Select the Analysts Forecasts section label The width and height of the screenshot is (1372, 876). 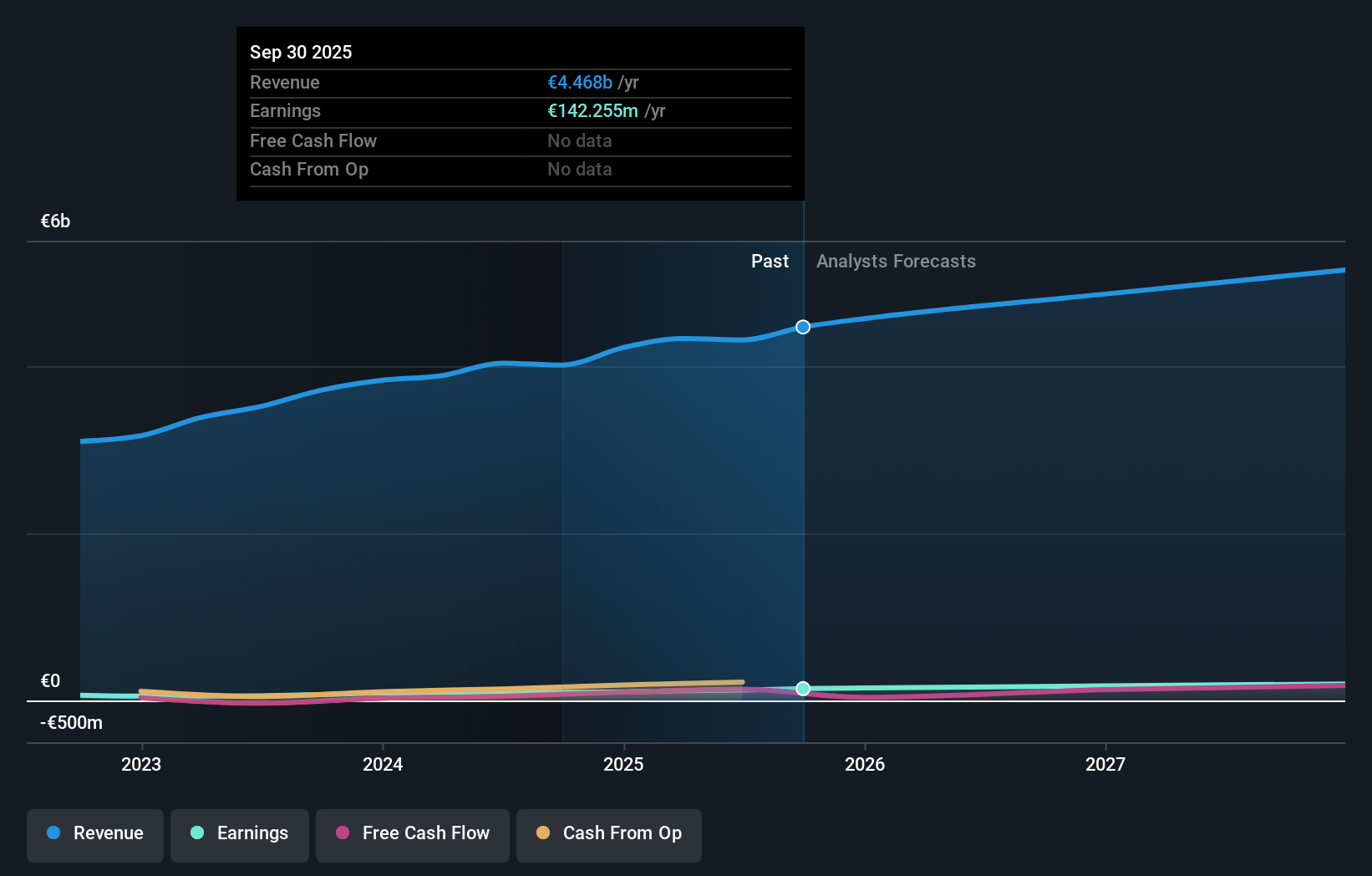pyautogui.click(x=896, y=261)
